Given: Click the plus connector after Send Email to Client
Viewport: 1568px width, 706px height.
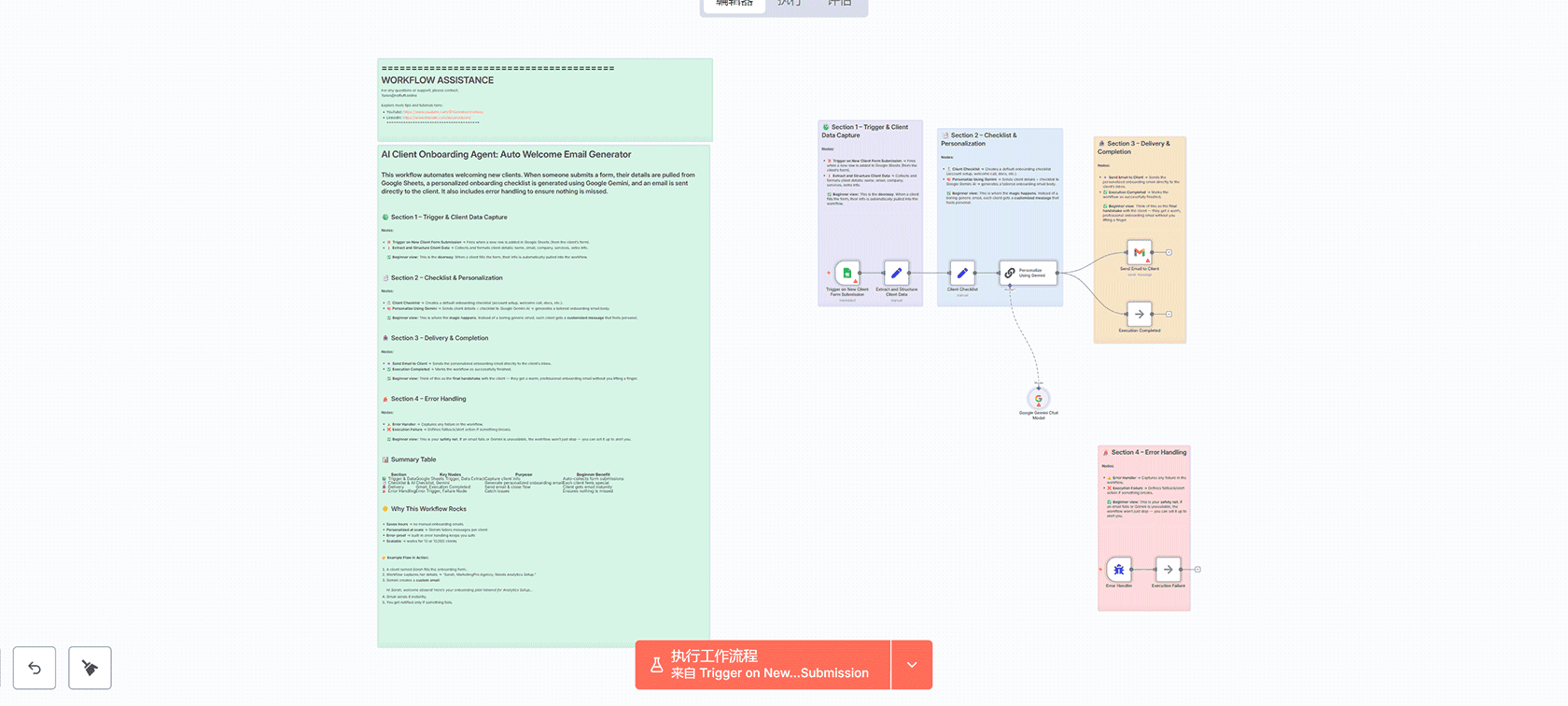Looking at the screenshot, I should point(1169,252).
